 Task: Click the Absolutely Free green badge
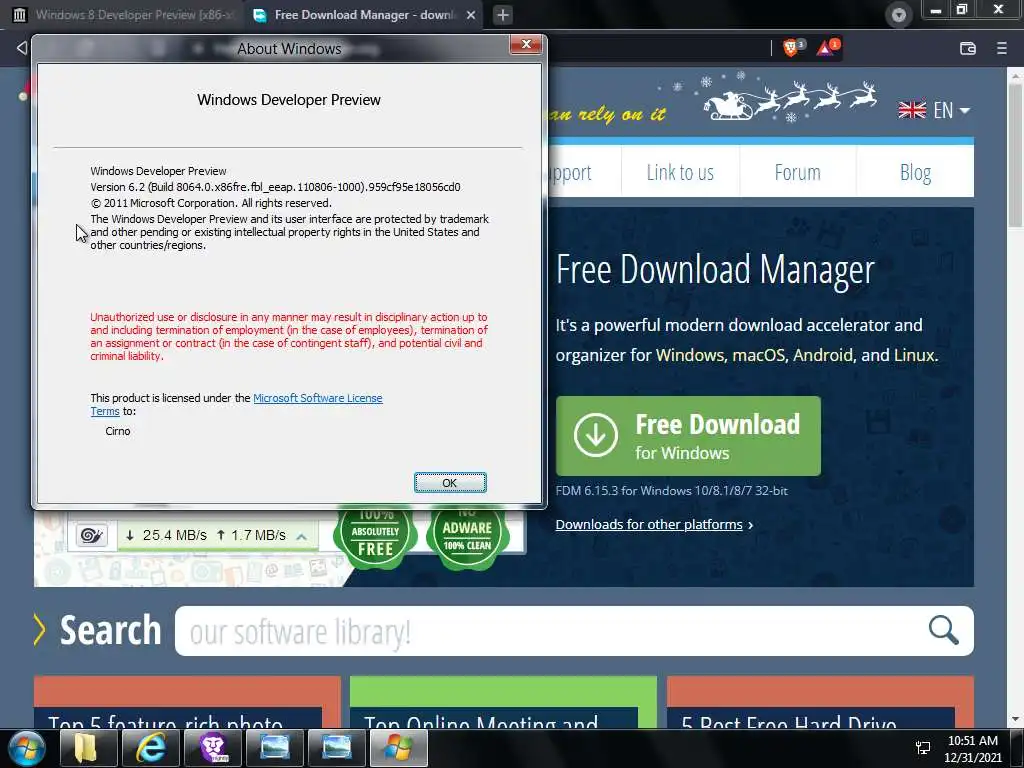coord(375,537)
